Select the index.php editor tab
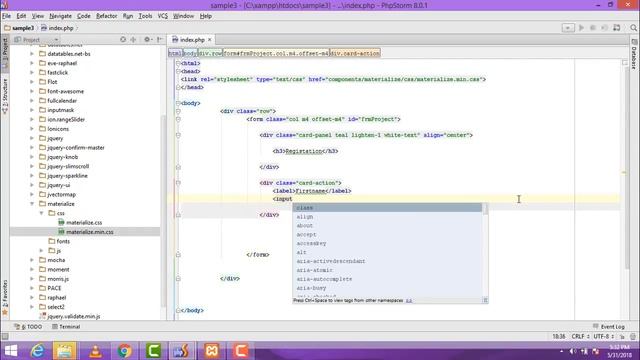The image size is (640, 360). point(192,40)
